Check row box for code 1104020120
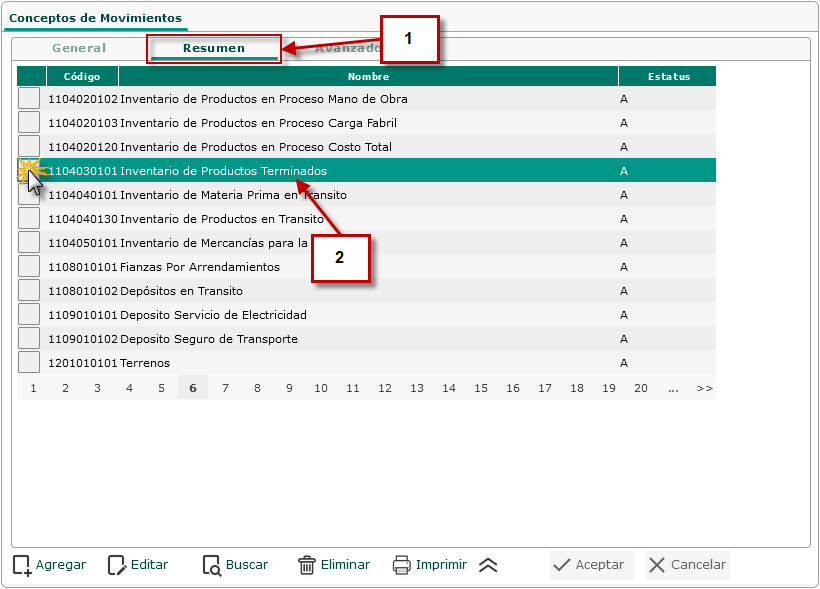 [x=29, y=146]
